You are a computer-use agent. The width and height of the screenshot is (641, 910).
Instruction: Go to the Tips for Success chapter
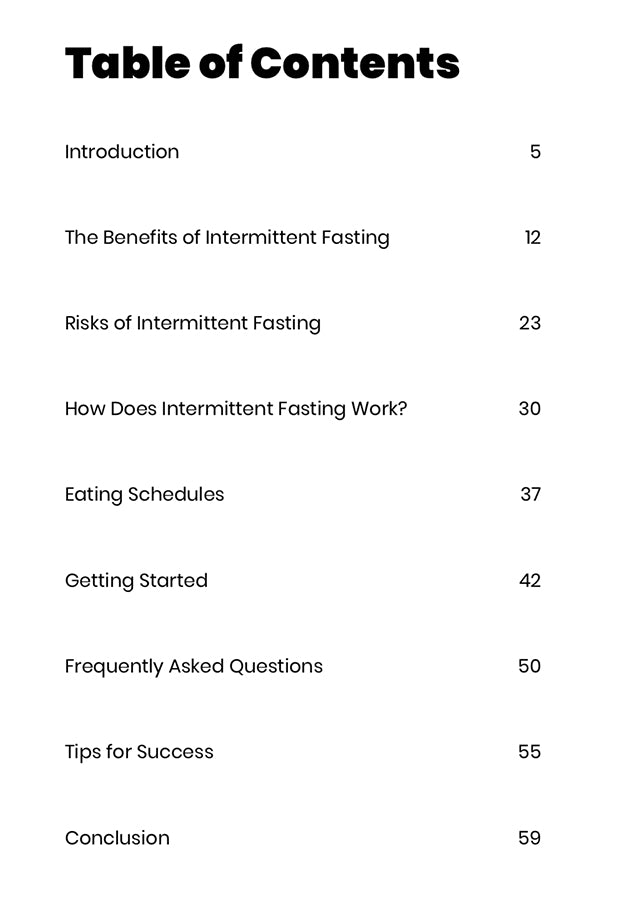(139, 752)
